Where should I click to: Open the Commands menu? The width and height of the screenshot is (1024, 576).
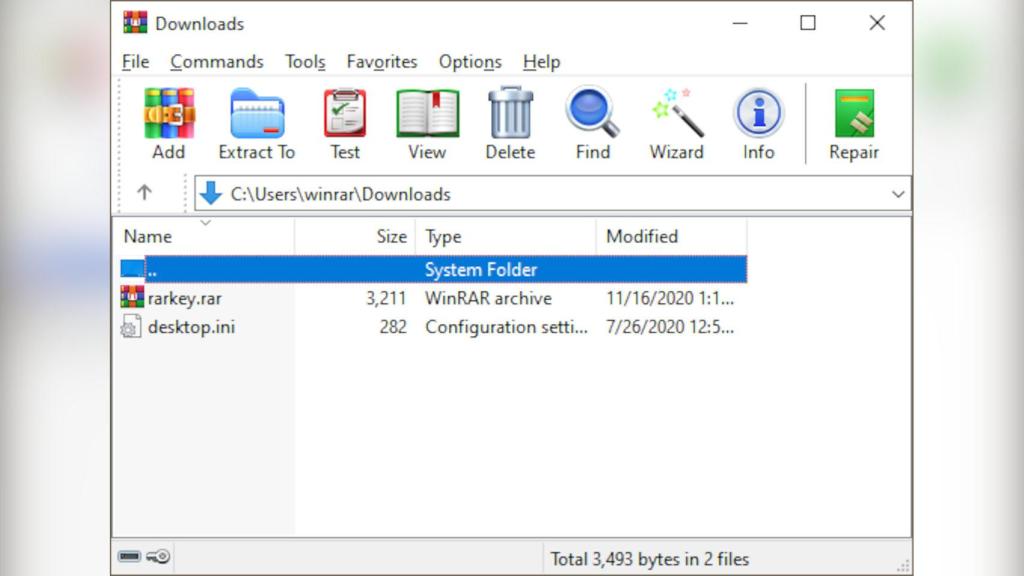pos(217,61)
